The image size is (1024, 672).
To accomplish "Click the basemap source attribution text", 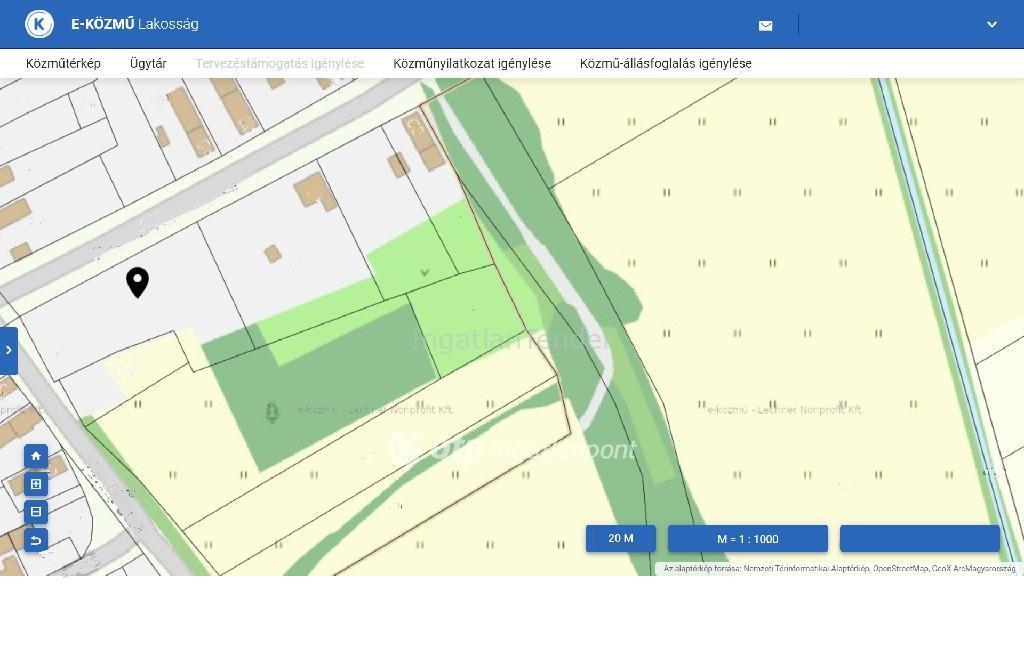I will [x=838, y=569].
